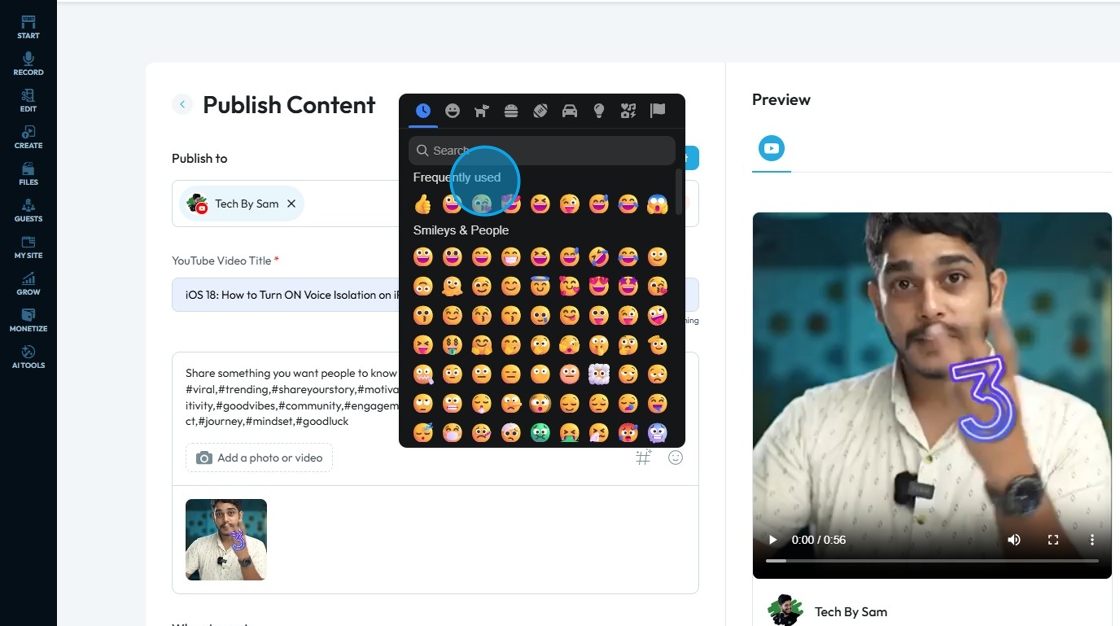
Task: Select the Travel & Places emoji tab
Action: (x=569, y=111)
